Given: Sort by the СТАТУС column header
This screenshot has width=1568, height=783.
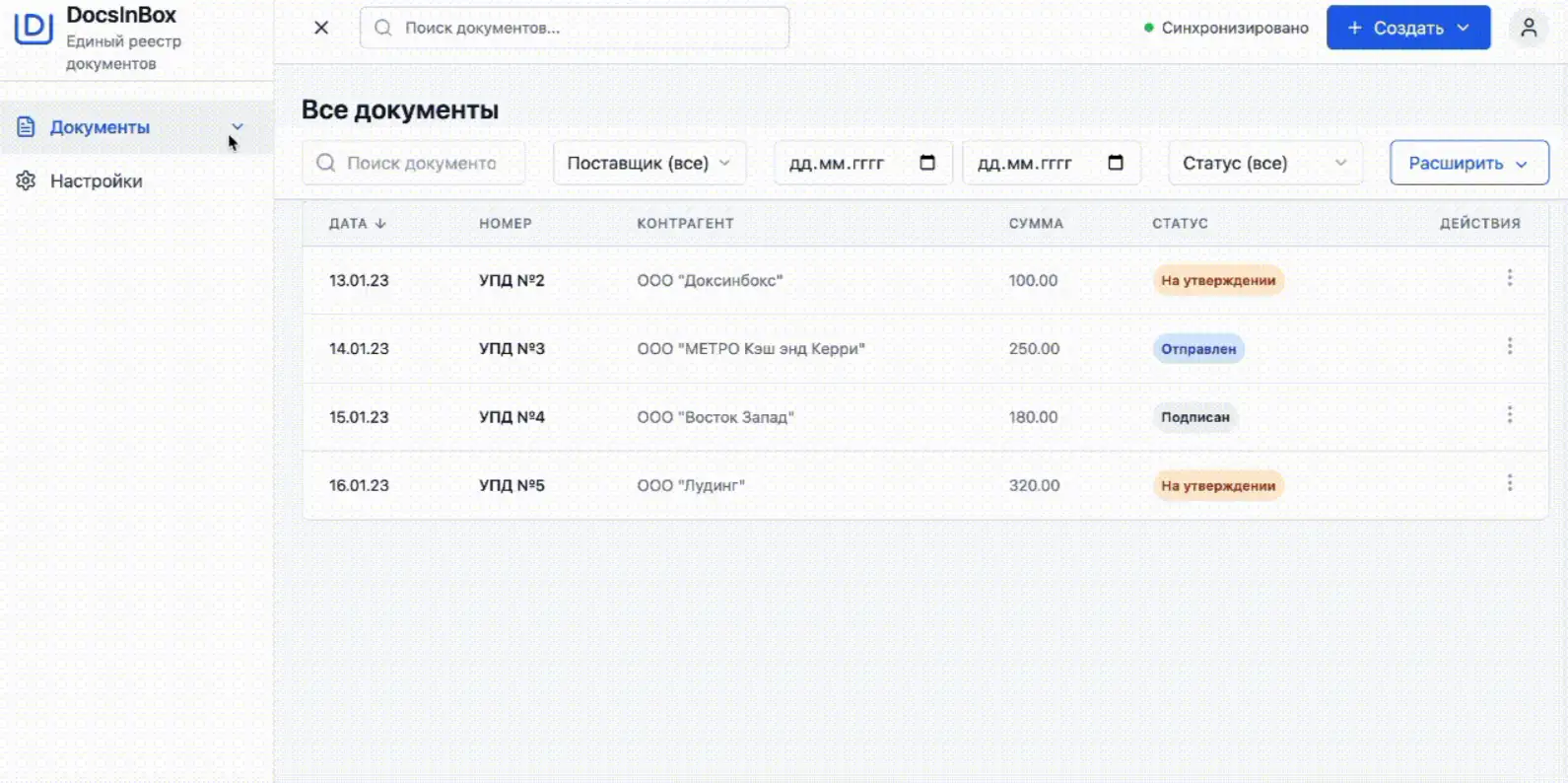Looking at the screenshot, I should [x=1180, y=224].
